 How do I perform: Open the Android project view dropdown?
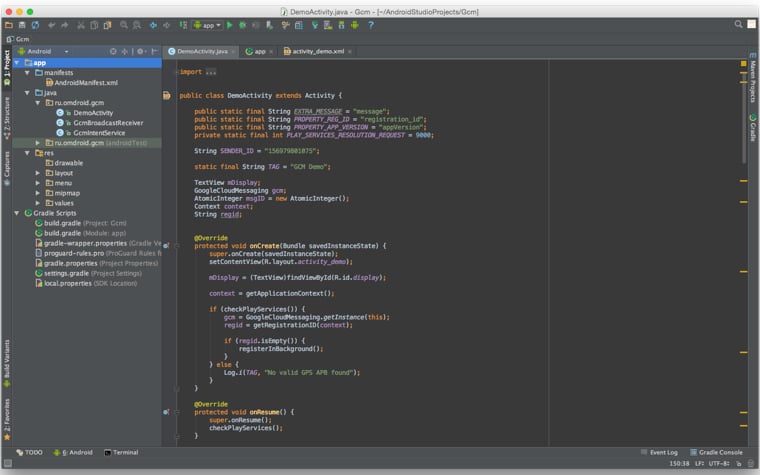coord(43,51)
